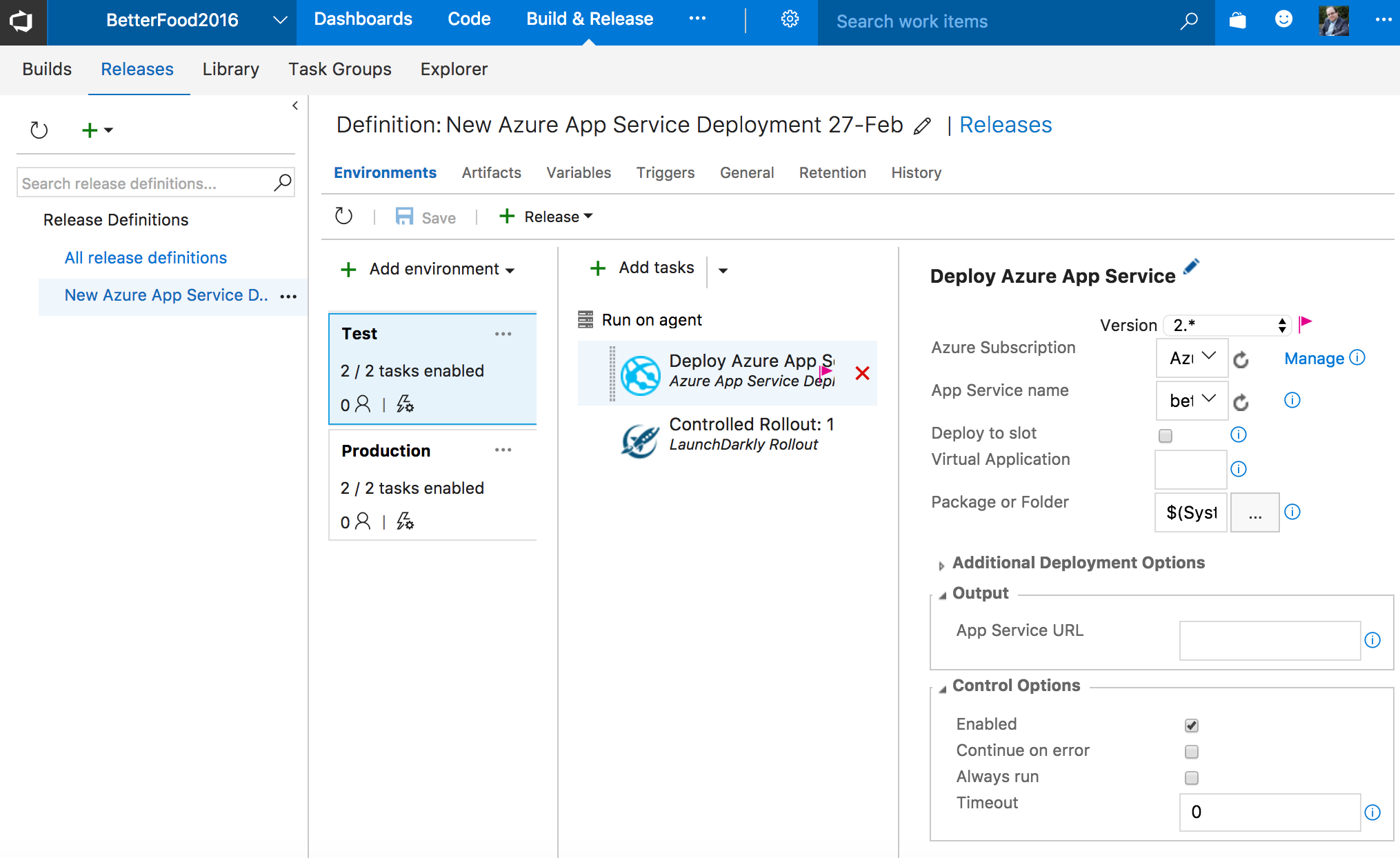The width and height of the screenshot is (1400, 858).
Task: Open the Version selector showing 2.*
Action: pos(1226,325)
